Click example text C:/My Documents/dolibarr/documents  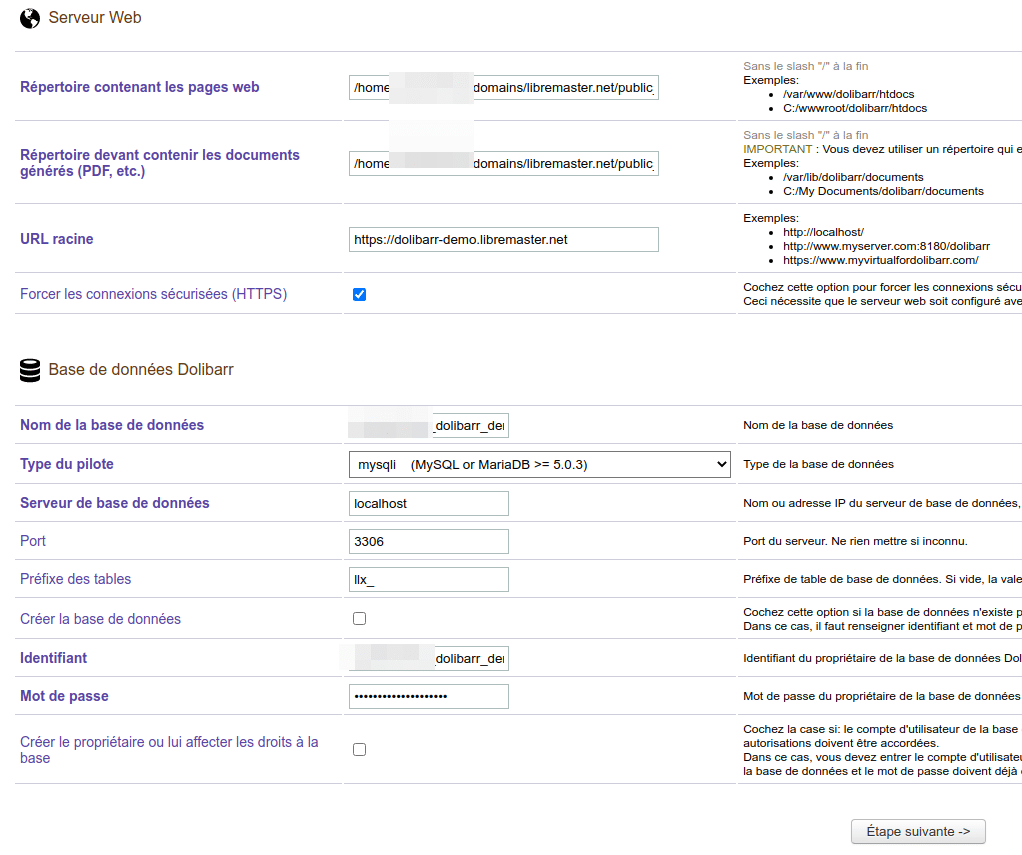pos(883,191)
